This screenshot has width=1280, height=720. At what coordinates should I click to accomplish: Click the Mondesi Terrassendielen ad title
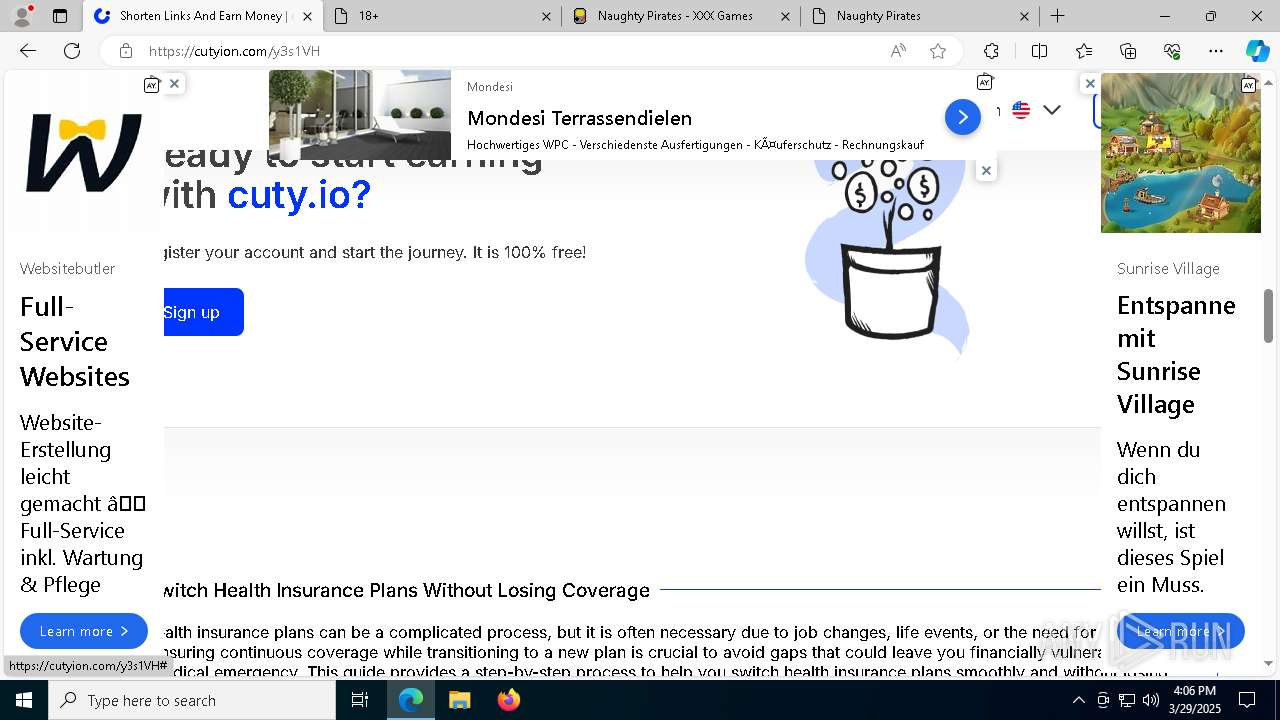(x=579, y=118)
